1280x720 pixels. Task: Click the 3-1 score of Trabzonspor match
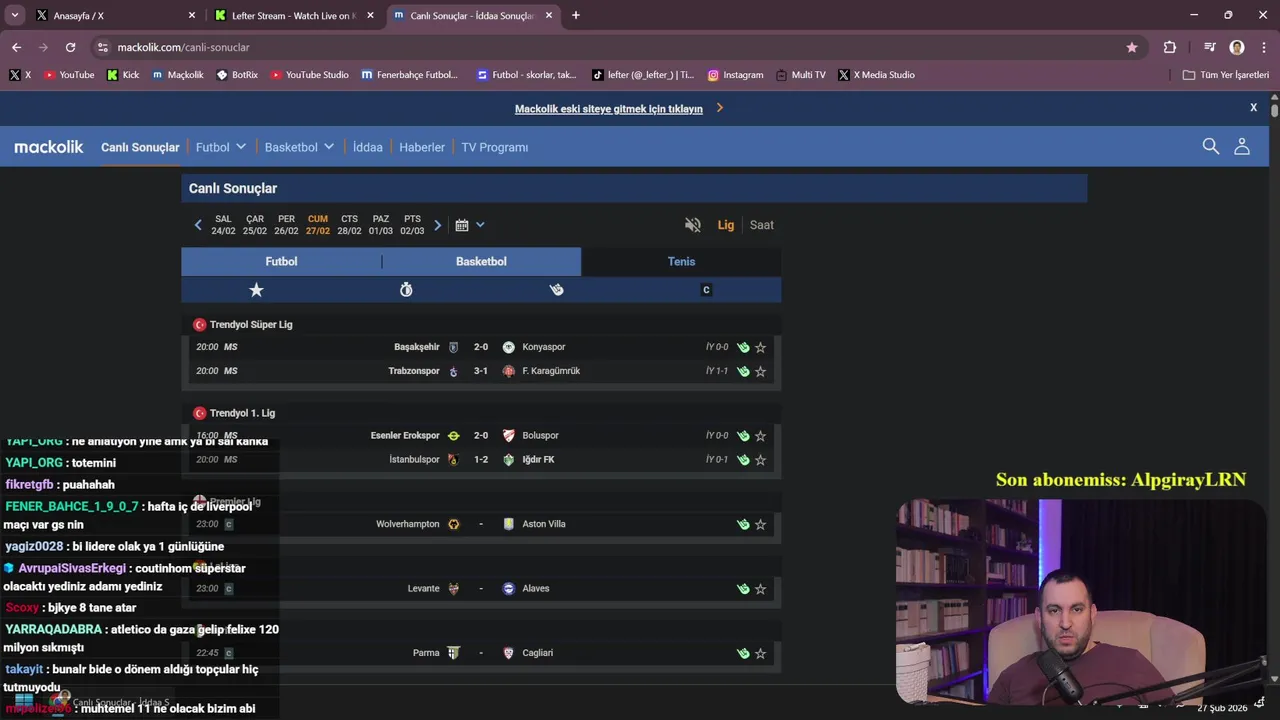[x=481, y=371]
